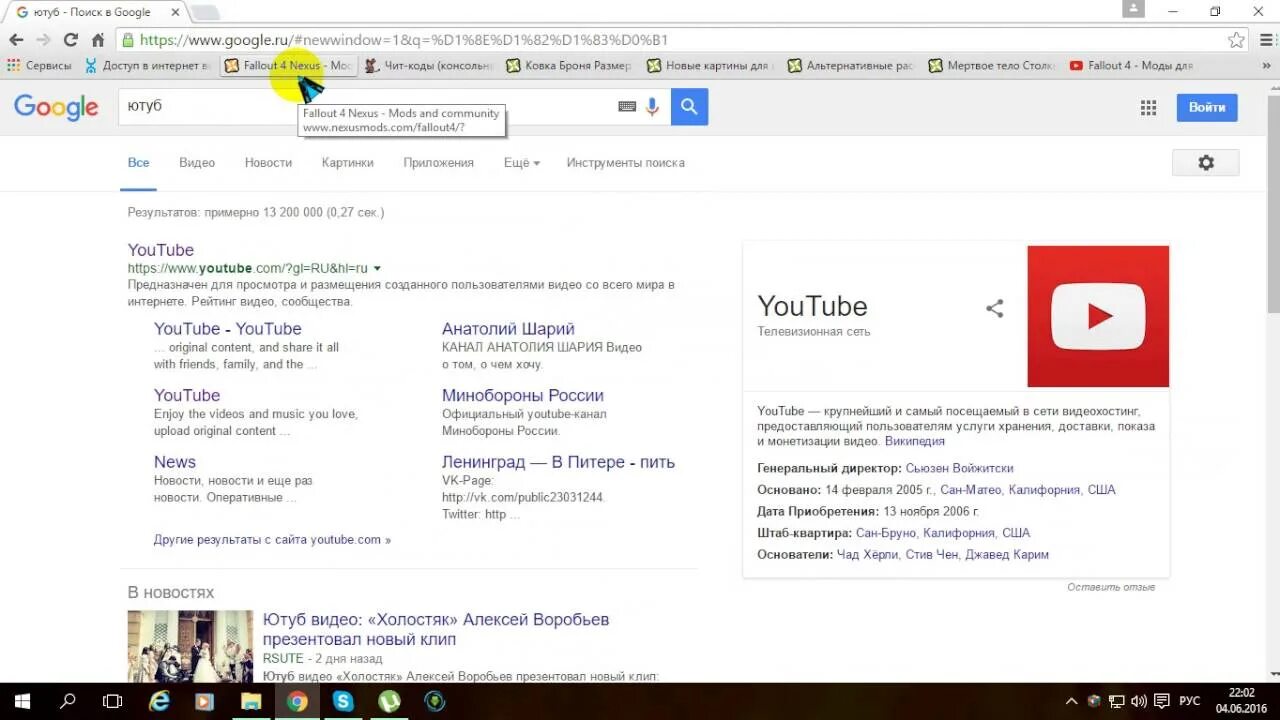The width and height of the screenshot is (1280, 720).
Task: Open the News sitelink
Action: pos(175,462)
